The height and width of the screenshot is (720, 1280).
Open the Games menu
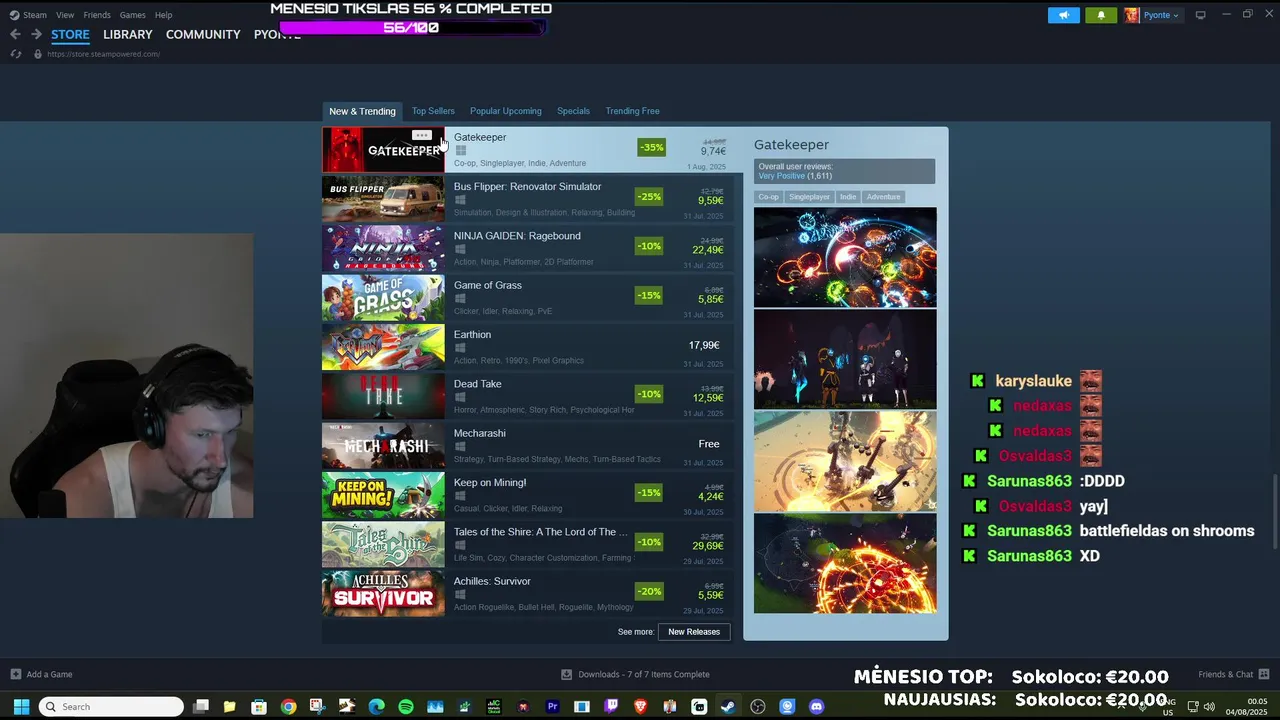pos(132,15)
